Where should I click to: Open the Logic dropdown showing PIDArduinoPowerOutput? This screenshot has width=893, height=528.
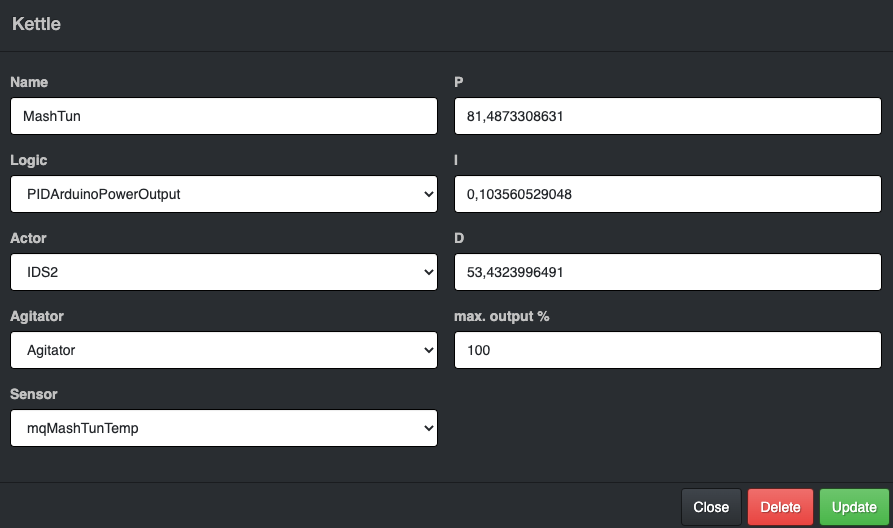224,194
